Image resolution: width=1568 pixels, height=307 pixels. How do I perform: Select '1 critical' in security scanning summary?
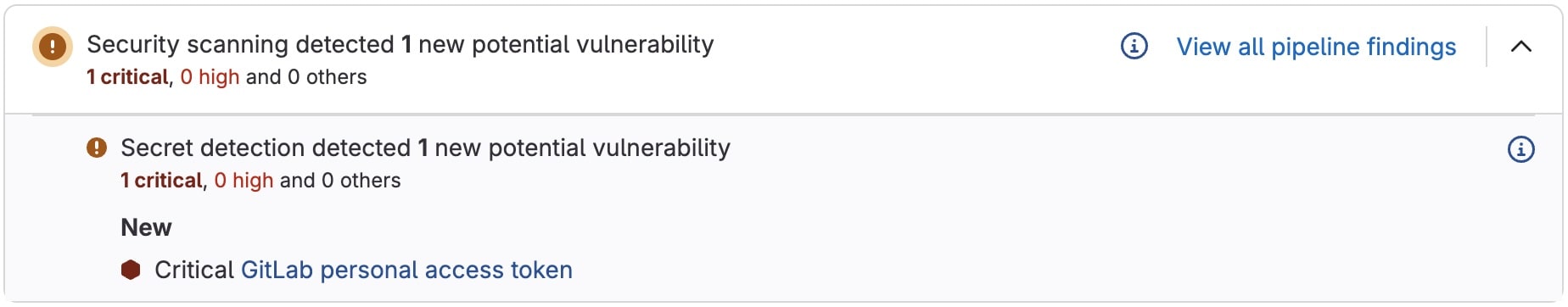[127, 77]
